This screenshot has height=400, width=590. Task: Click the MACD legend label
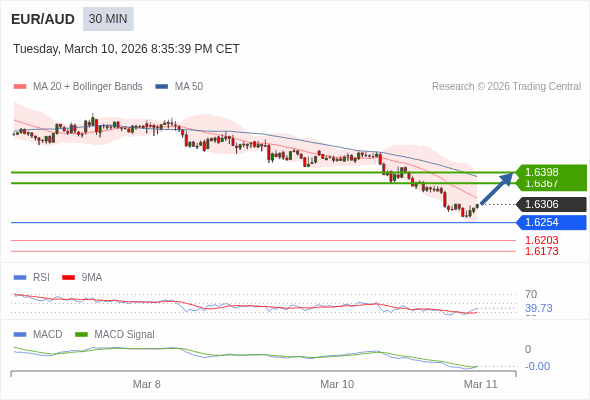tap(48, 335)
